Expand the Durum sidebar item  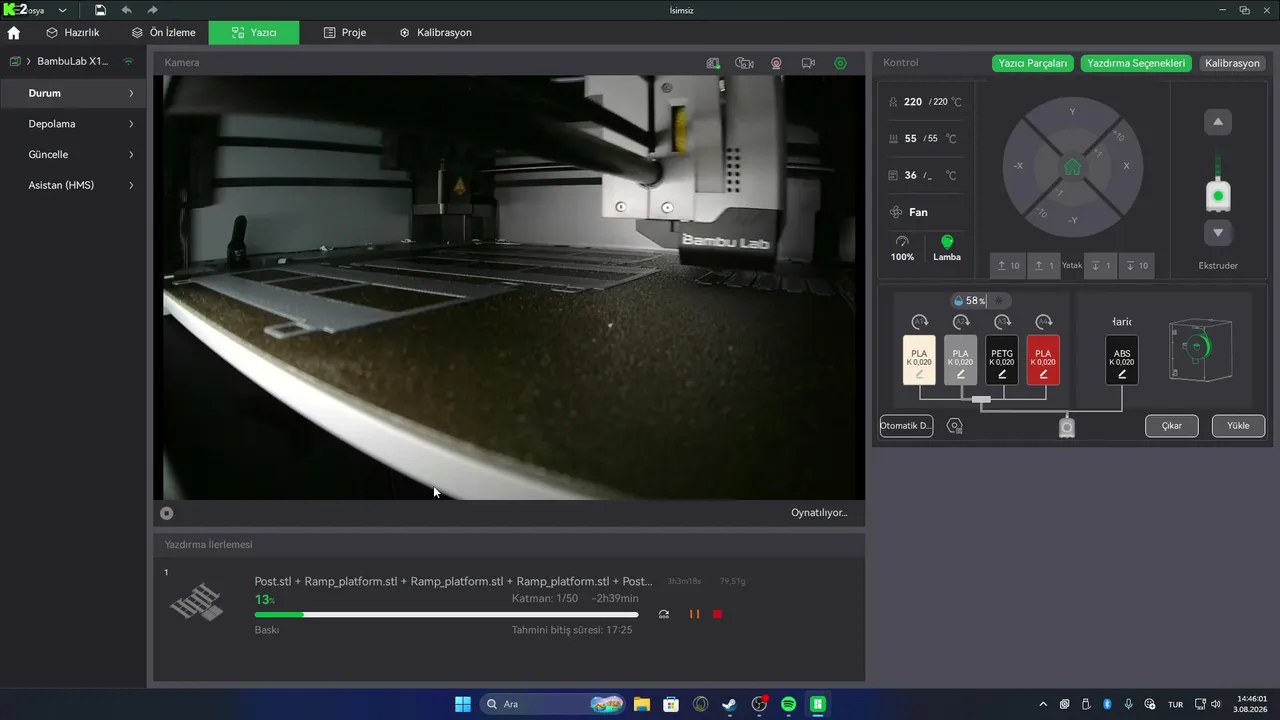(131, 93)
